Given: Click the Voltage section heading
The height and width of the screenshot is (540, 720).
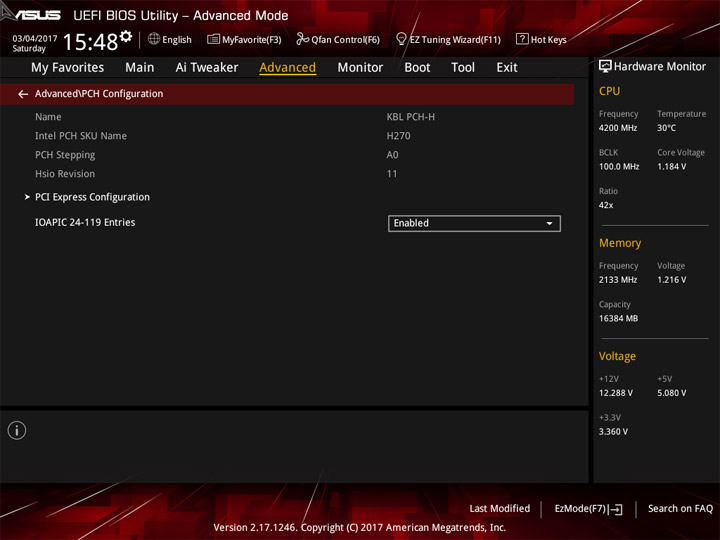Looking at the screenshot, I should click(x=617, y=356).
